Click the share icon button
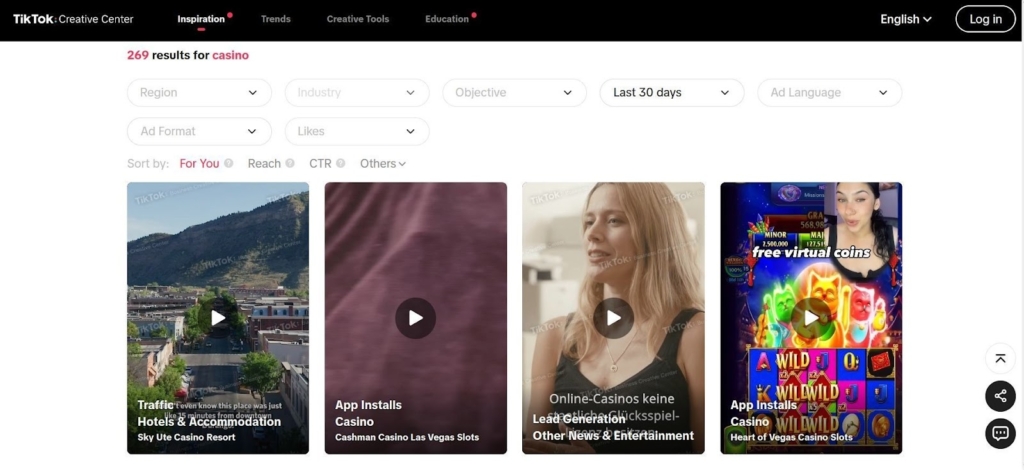The width and height of the screenshot is (1024, 470). 1000,396
